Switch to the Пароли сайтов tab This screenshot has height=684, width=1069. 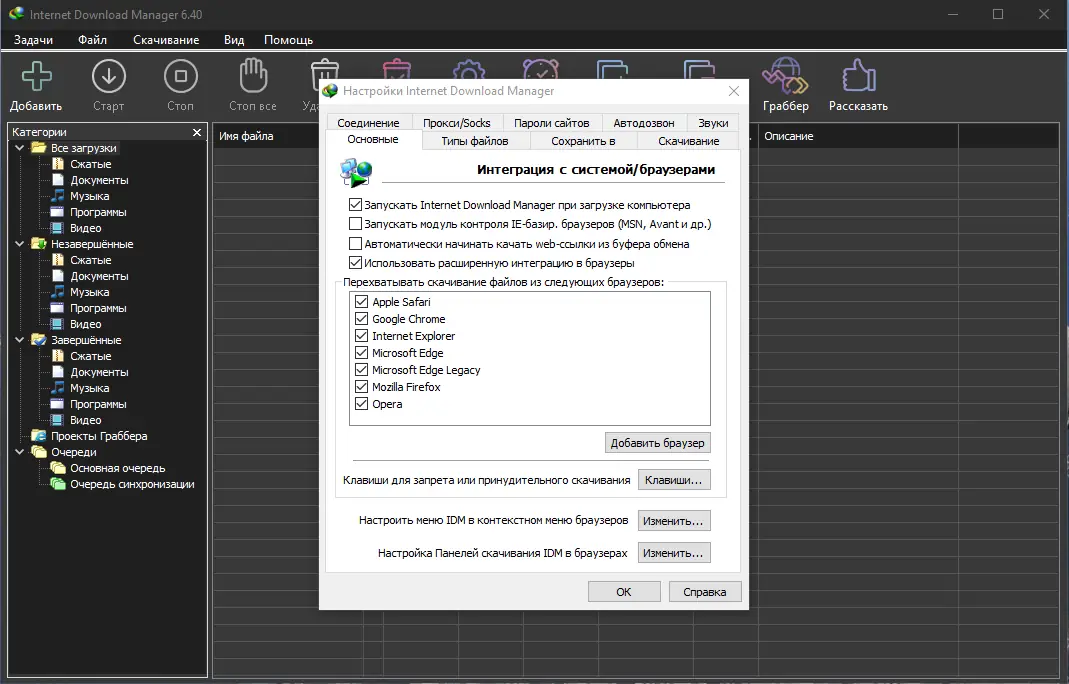coord(552,123)
